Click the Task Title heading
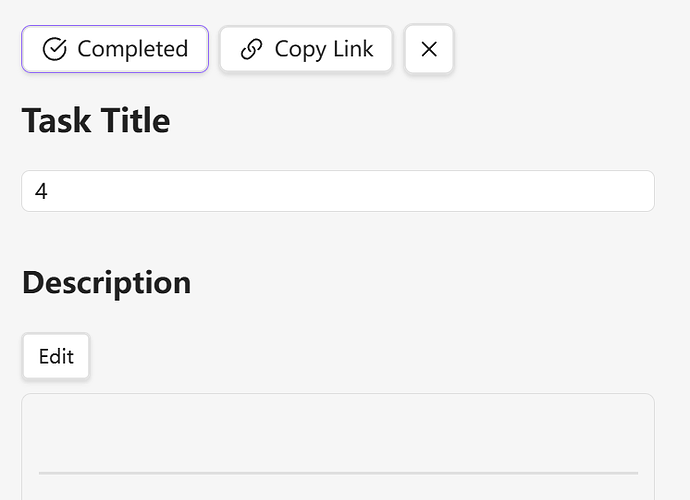 [96, 121]
